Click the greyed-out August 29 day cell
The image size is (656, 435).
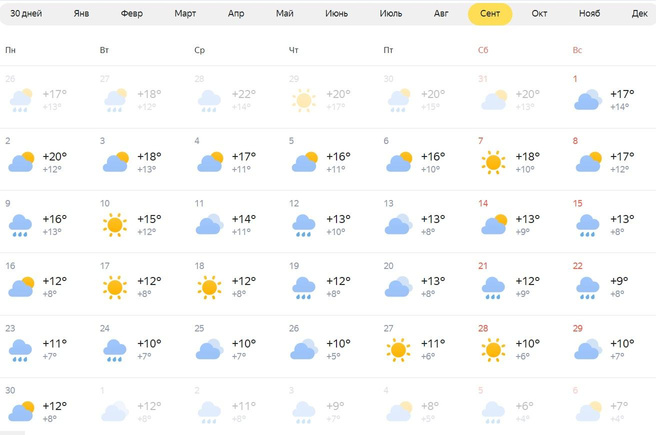(326, 96)
